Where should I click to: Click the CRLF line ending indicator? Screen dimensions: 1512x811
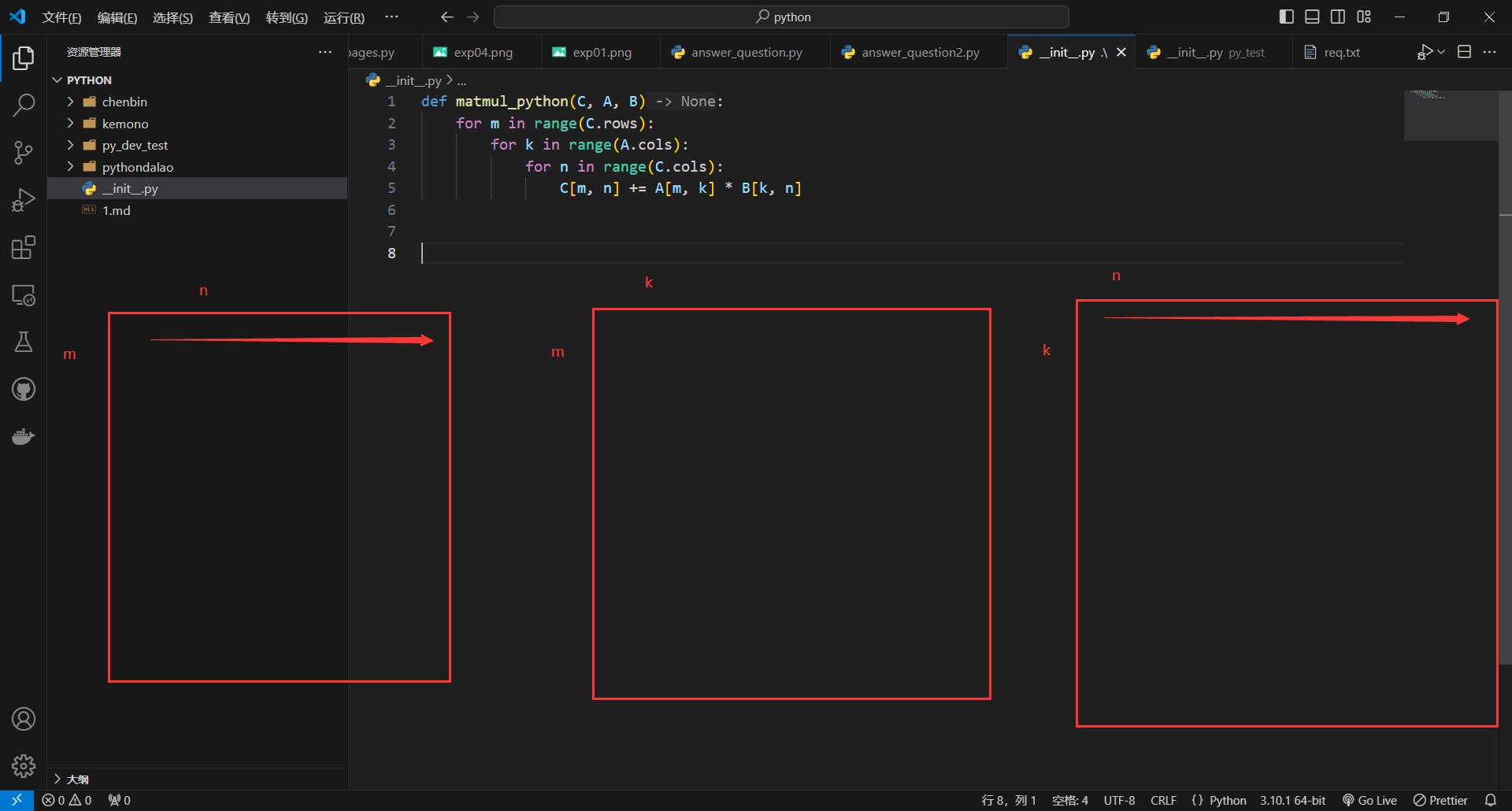click(x=1163, y=800)
